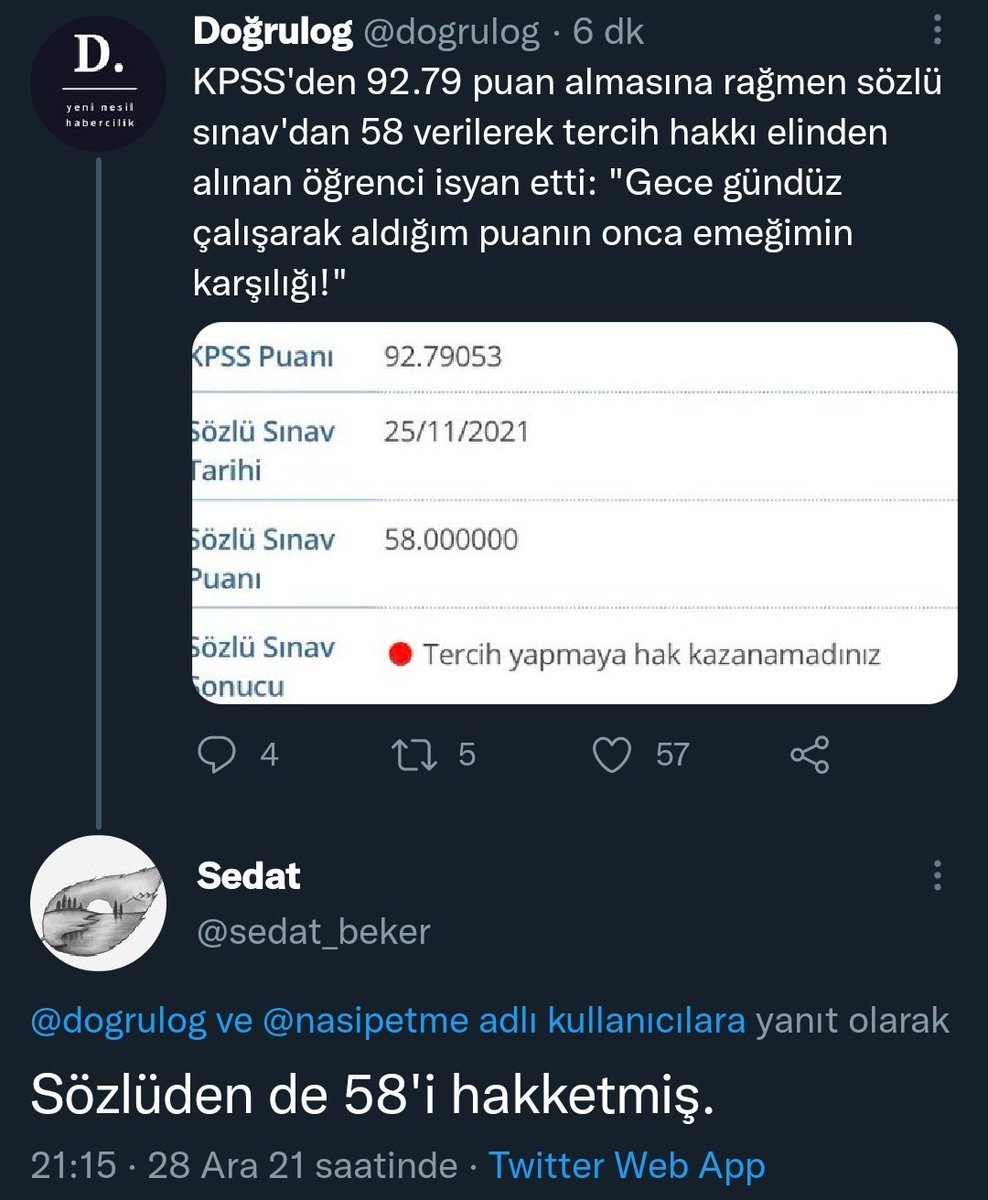This screenshot has height=1200, width=988.
Task: Open the share icon on Doğrulog's tweet
Action: click(x=809, y=753)
